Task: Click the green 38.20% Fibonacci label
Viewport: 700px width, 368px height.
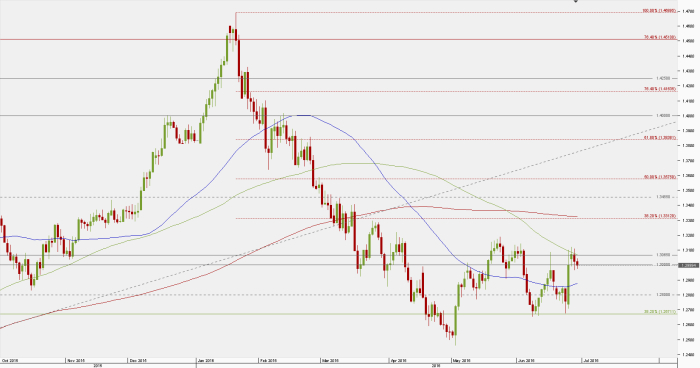Action: tap(660, 312)
